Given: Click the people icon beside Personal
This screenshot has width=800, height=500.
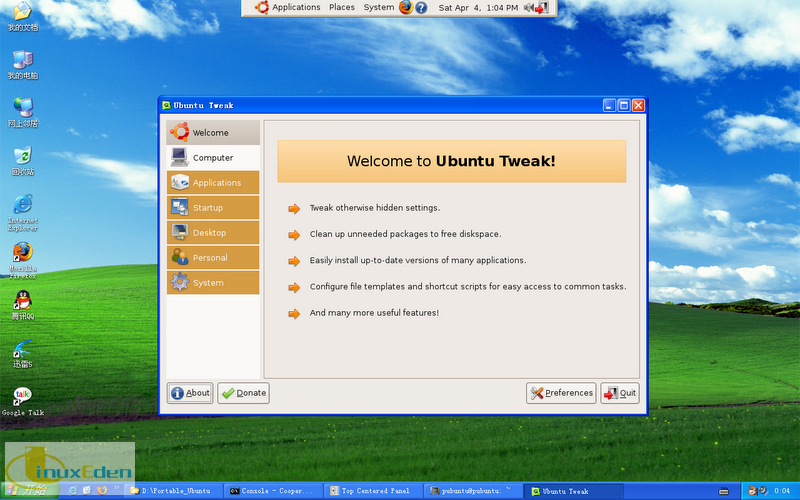Looking at the screenshot, I should [180, 257].
